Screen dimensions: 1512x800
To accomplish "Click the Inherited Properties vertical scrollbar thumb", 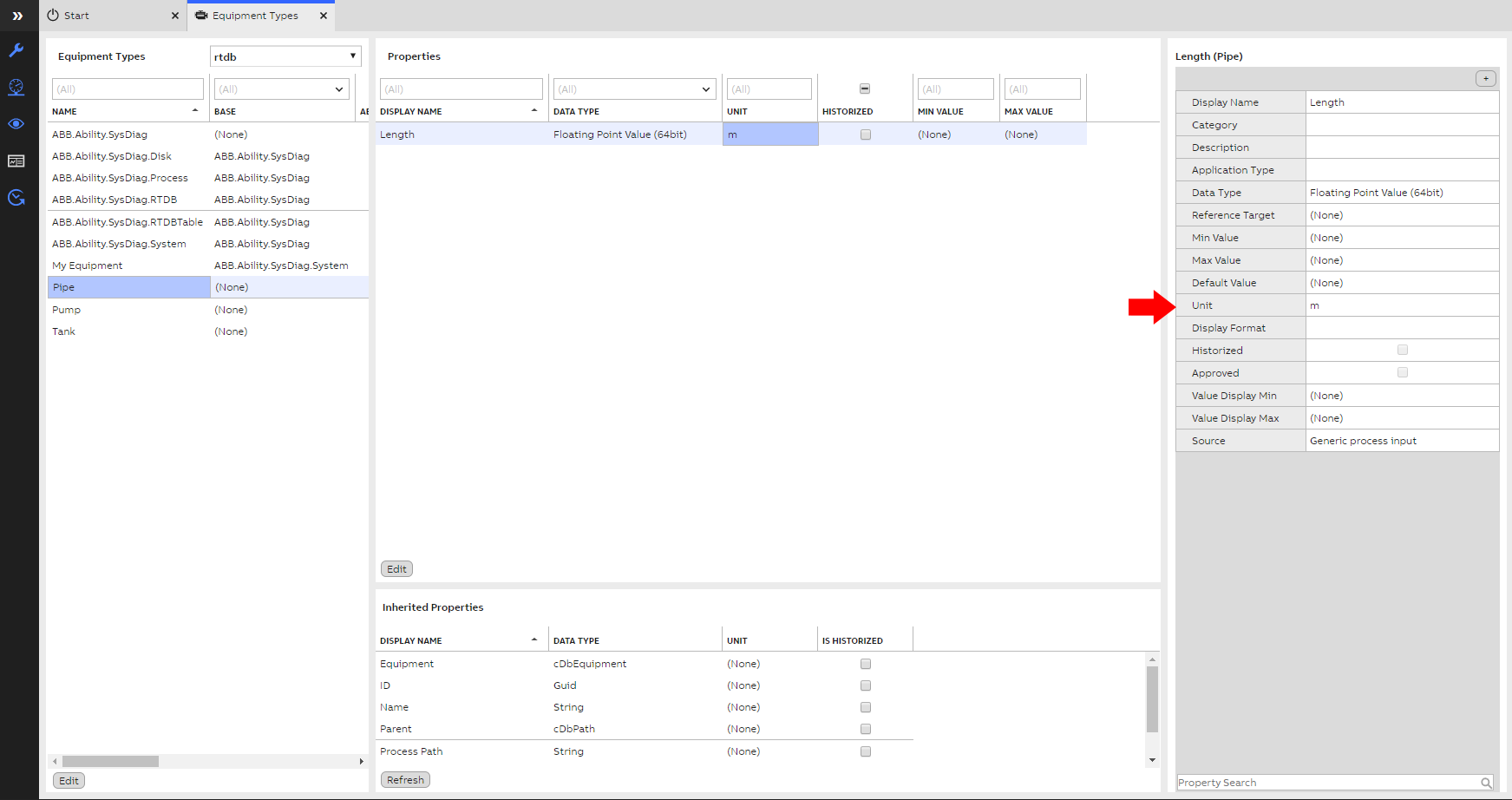I will point(1152,699).
